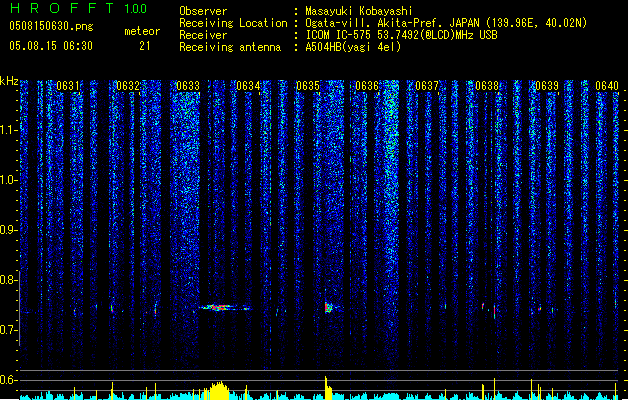Click the meteor label text
Image resolution: width=629 pixels, height=400 pixels.
[x=142, y=31]
